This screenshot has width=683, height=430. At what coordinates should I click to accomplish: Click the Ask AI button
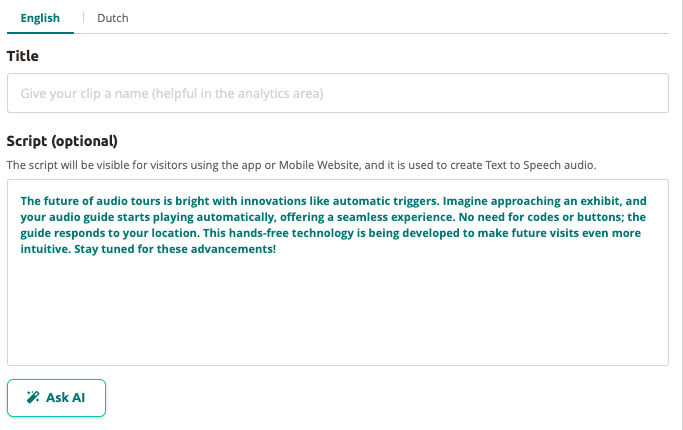[56, 398]
